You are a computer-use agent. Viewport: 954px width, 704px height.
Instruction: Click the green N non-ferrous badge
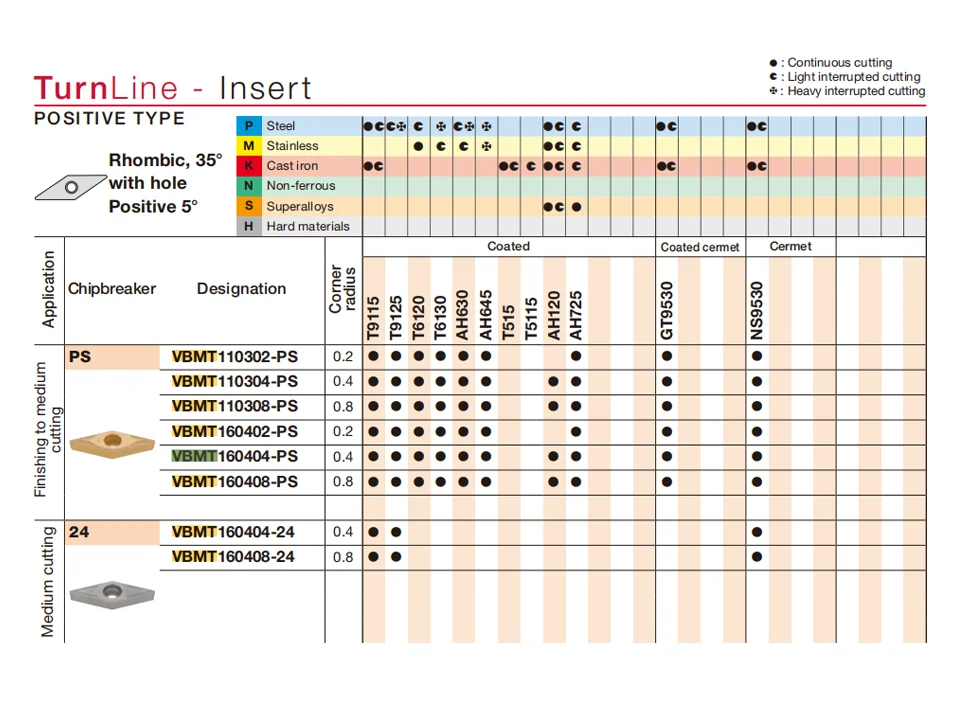[249, 186]
